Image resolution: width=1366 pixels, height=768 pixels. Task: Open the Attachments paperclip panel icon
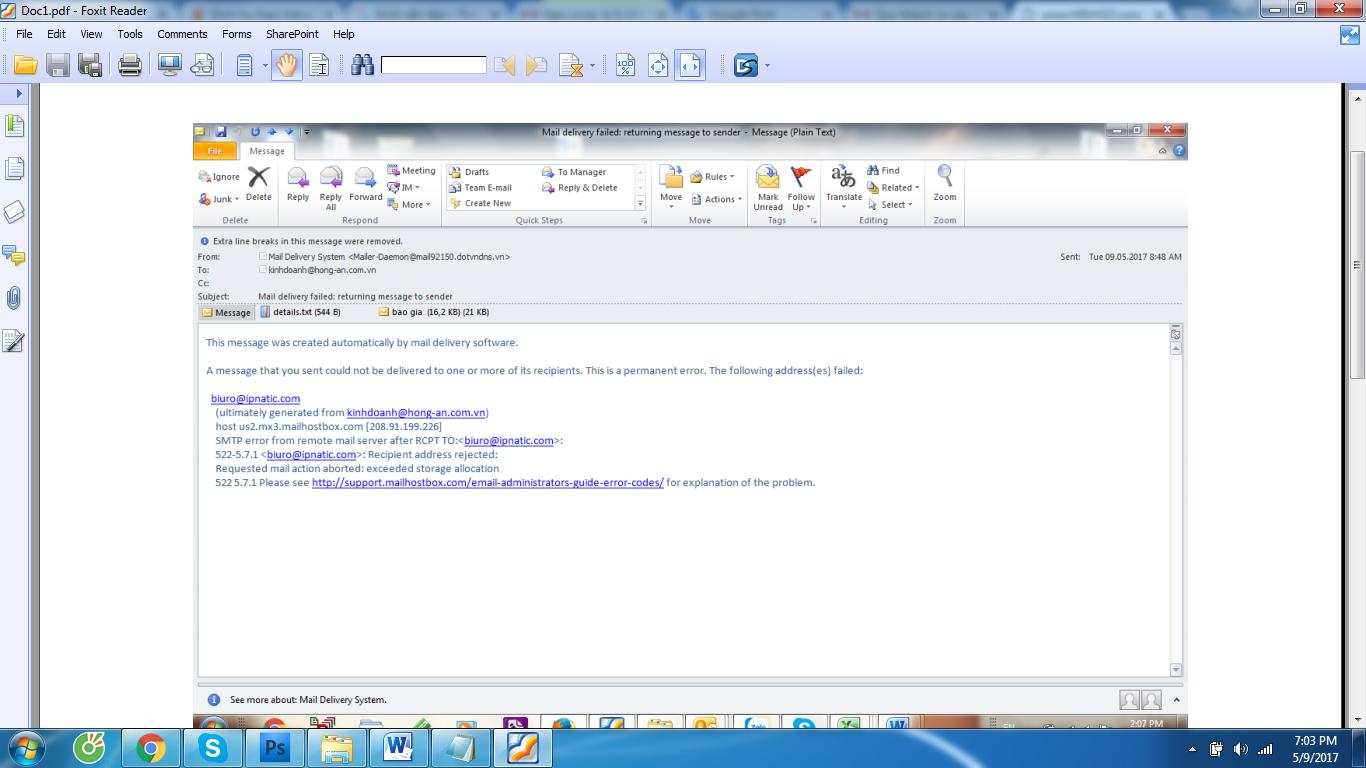pyautogui.click(x=14, y=298)
